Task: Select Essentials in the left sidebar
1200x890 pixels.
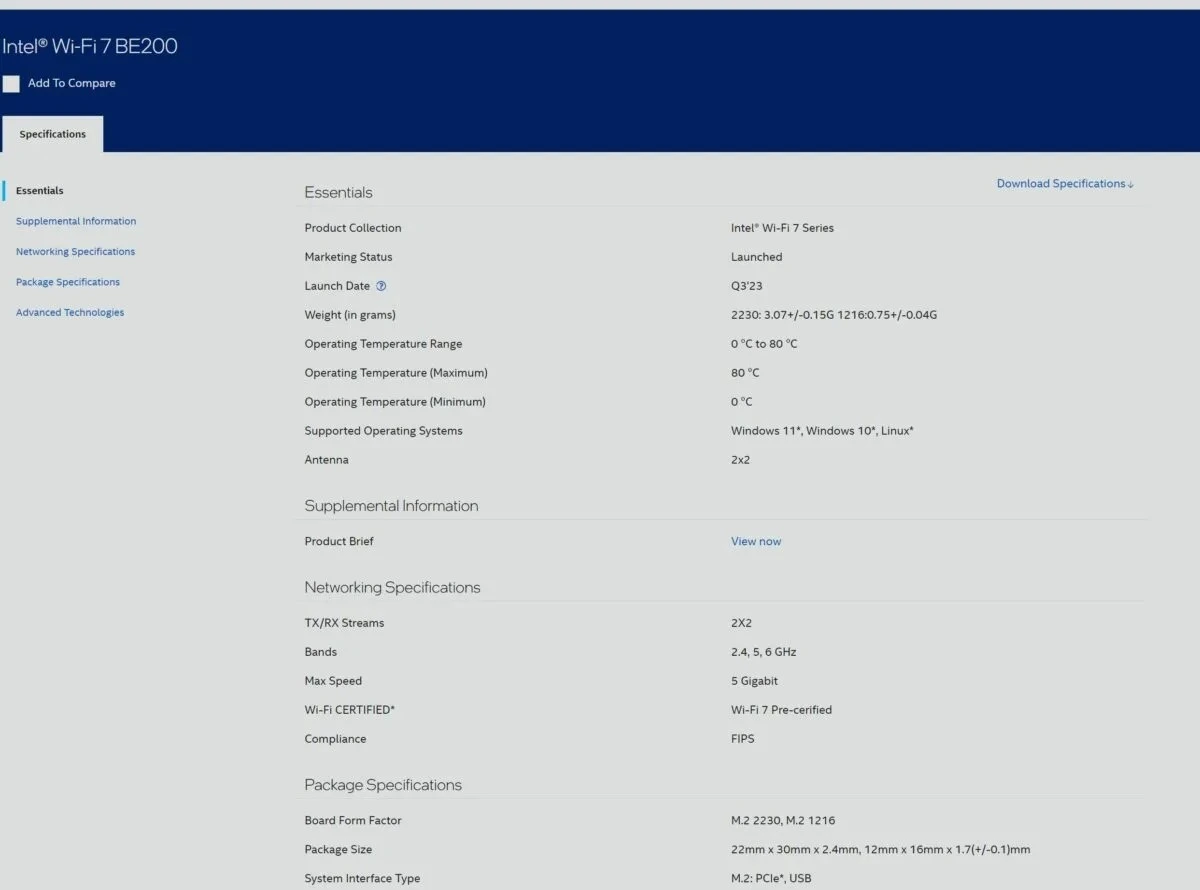Action: point(40,191)
